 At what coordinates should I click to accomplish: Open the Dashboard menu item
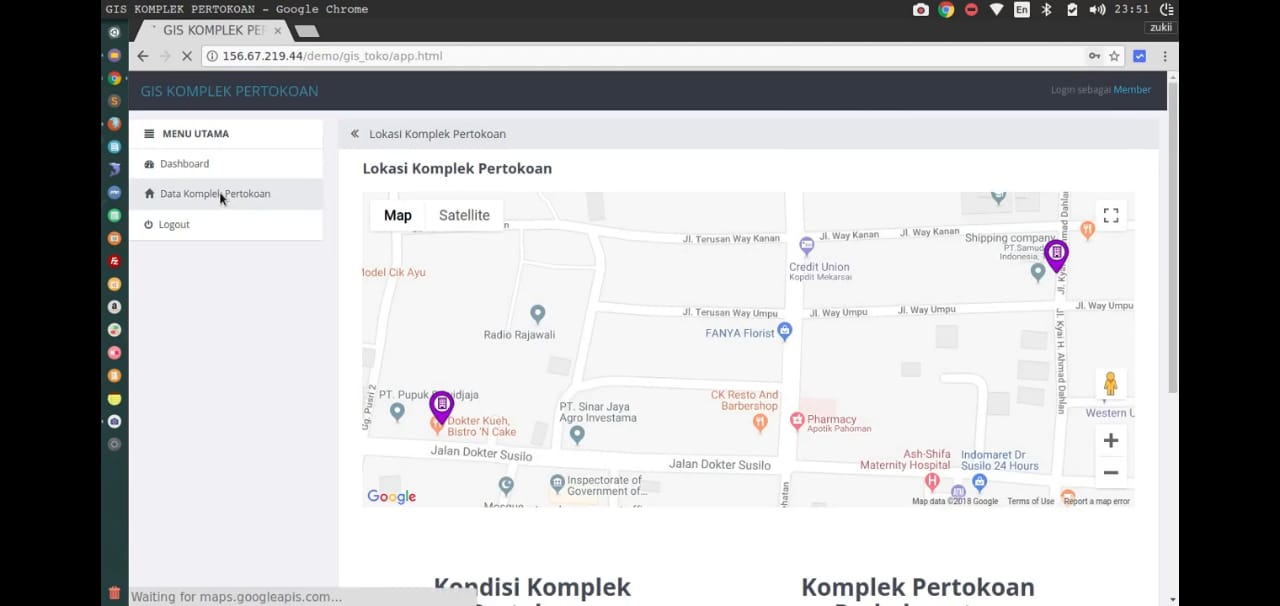coord(184,164)
